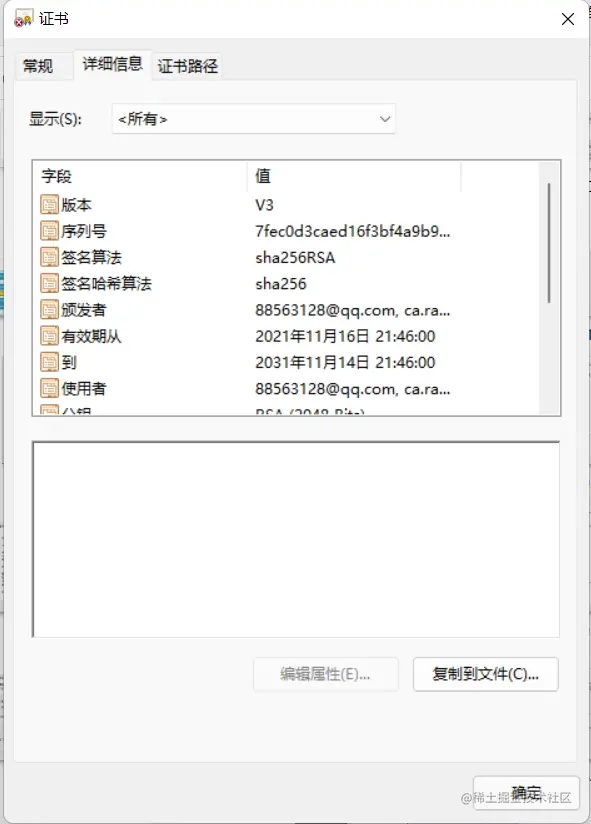
Task: Click the 复制到文件(C)... button
Action: pyautogui.click(x=485, y=674)
